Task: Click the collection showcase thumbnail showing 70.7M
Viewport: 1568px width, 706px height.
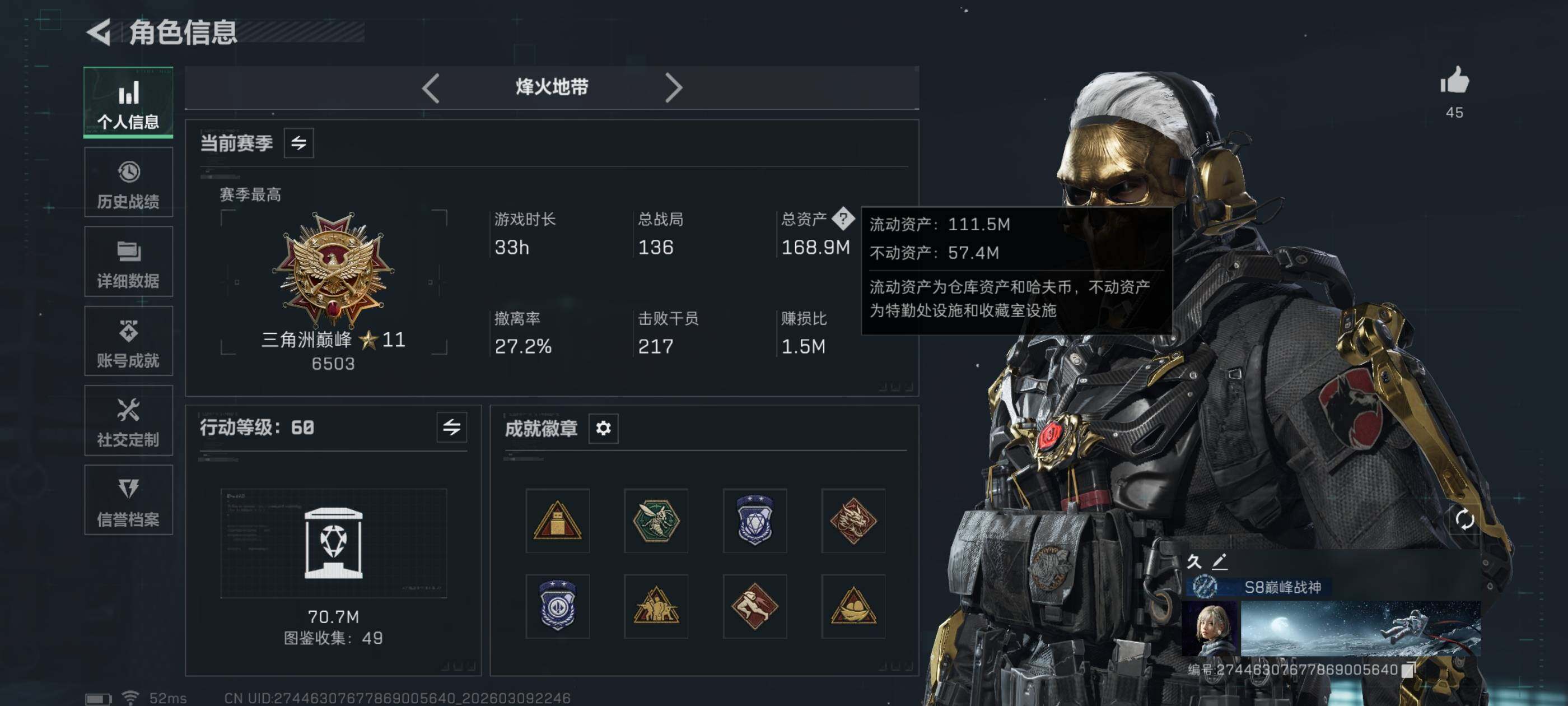Action: tap(334, 544)
